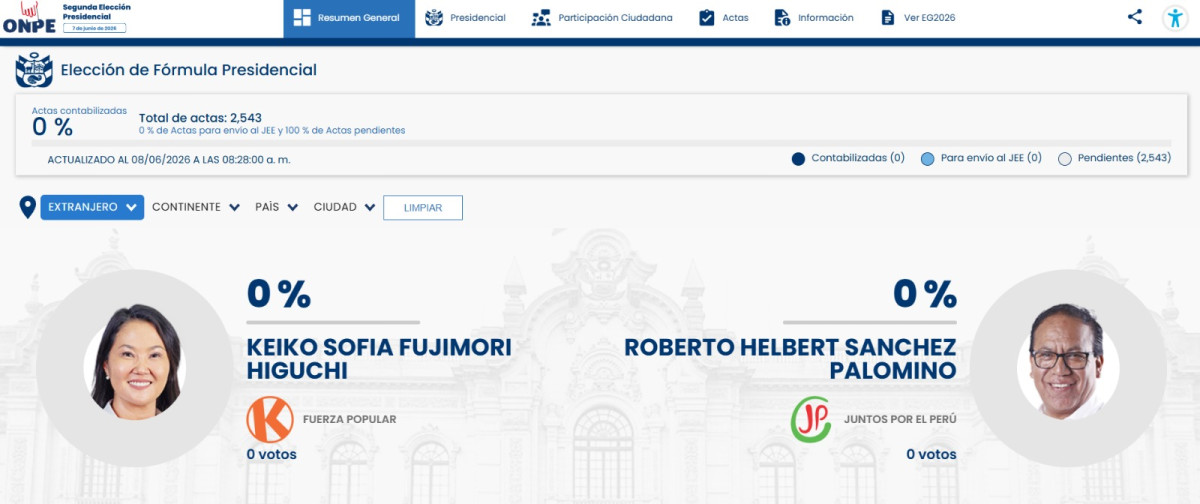Click the LIMPIAR button
This screenshot has width=1200, height=504.
[x=423, y=207]
